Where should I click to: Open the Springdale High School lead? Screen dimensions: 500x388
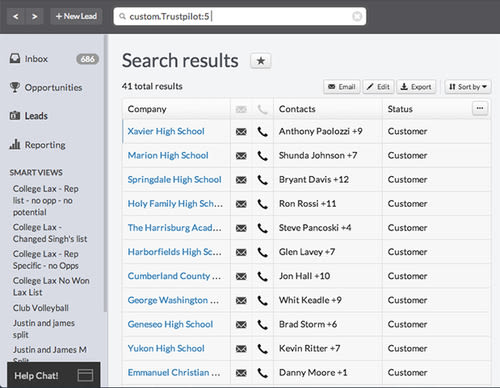(174, 180)
